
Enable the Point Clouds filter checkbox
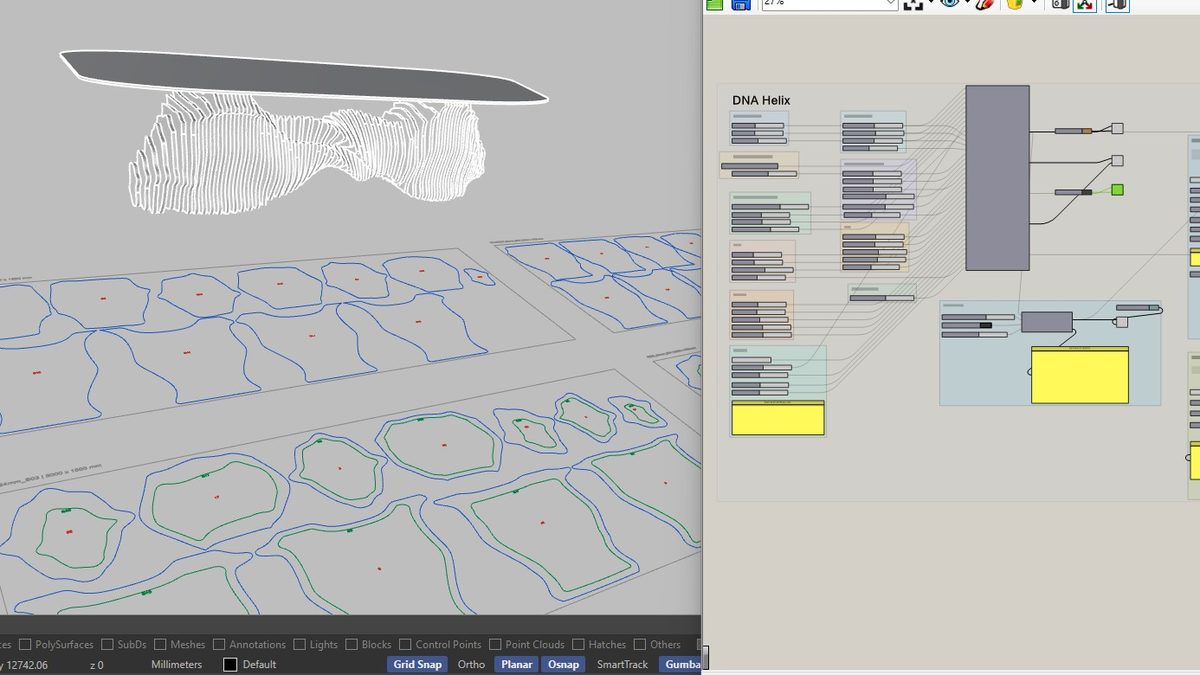tap(495, 645)
